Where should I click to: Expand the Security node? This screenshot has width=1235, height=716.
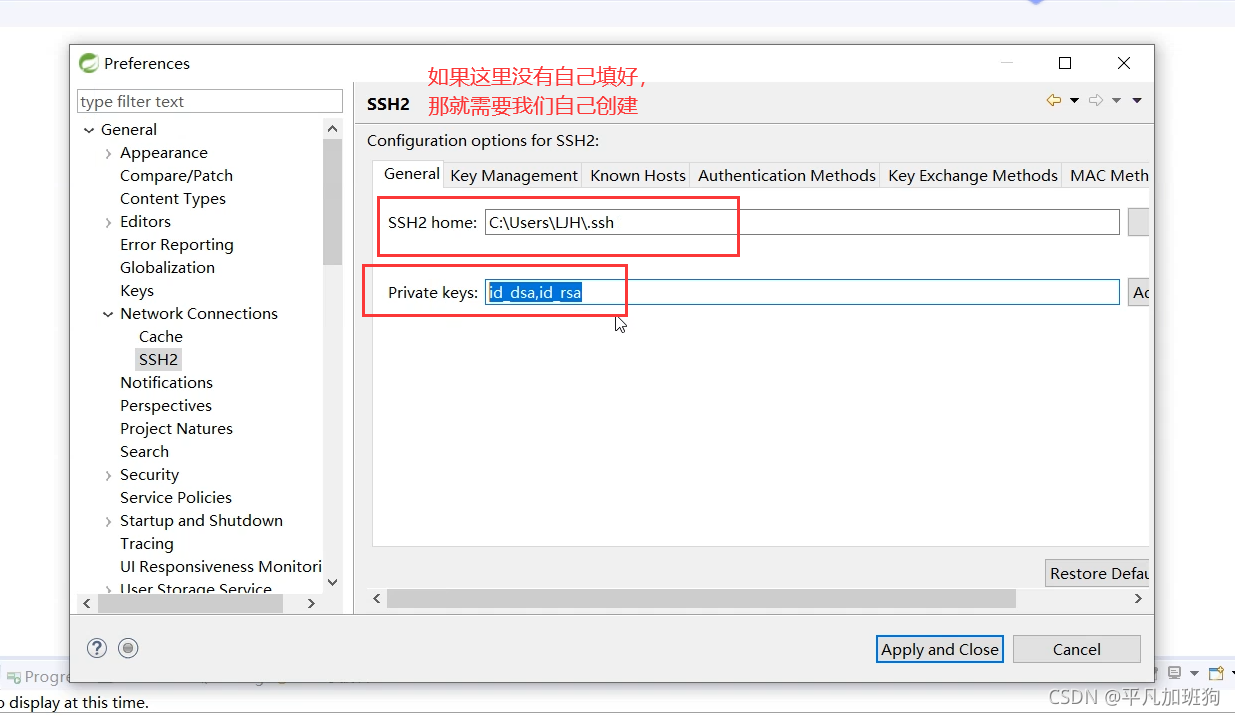click(108, 475)
